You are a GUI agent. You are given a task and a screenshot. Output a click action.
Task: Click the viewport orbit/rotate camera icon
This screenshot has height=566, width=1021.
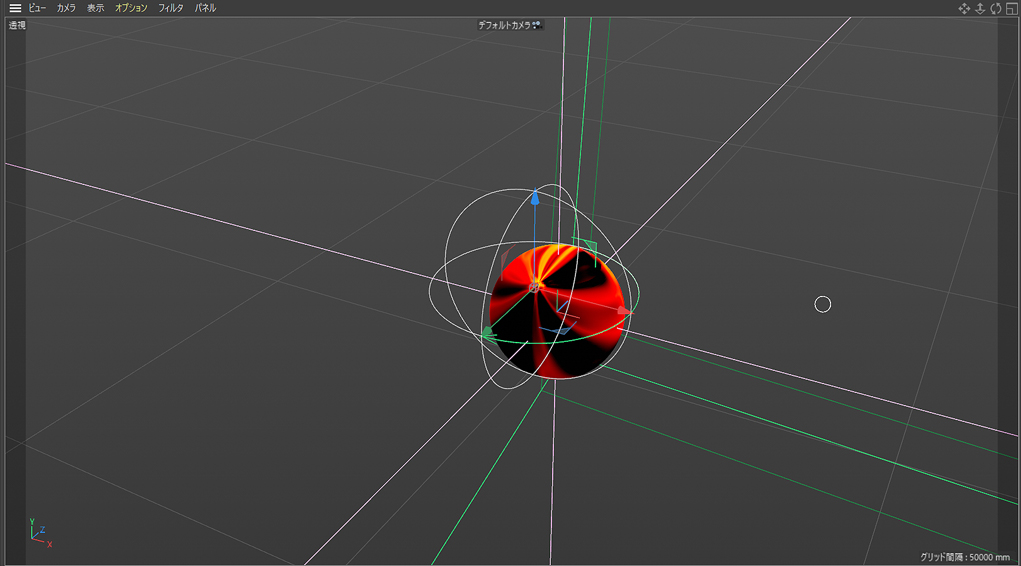pyautogui.click(x=996, y=8)
